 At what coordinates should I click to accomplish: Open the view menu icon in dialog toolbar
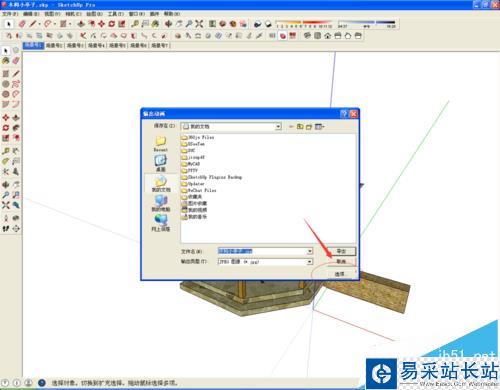click(320, 126)
